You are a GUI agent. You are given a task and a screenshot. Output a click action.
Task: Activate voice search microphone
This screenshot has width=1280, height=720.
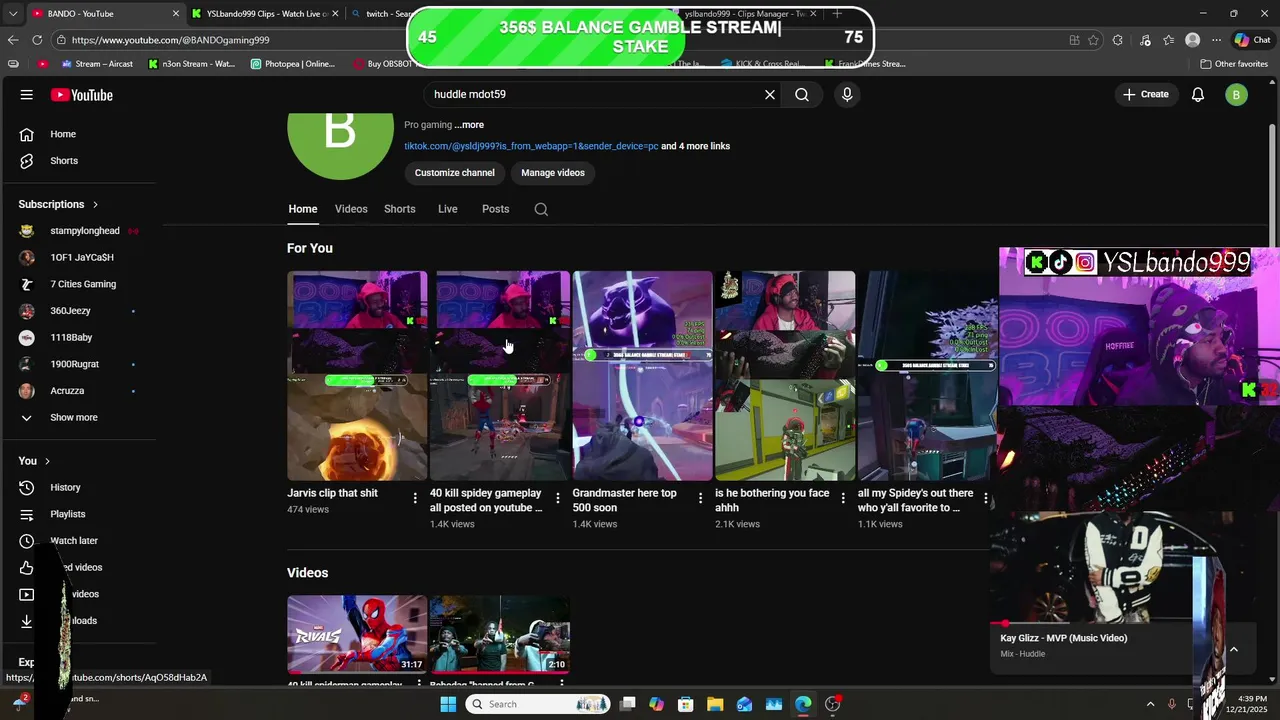[x=847, y=95]
